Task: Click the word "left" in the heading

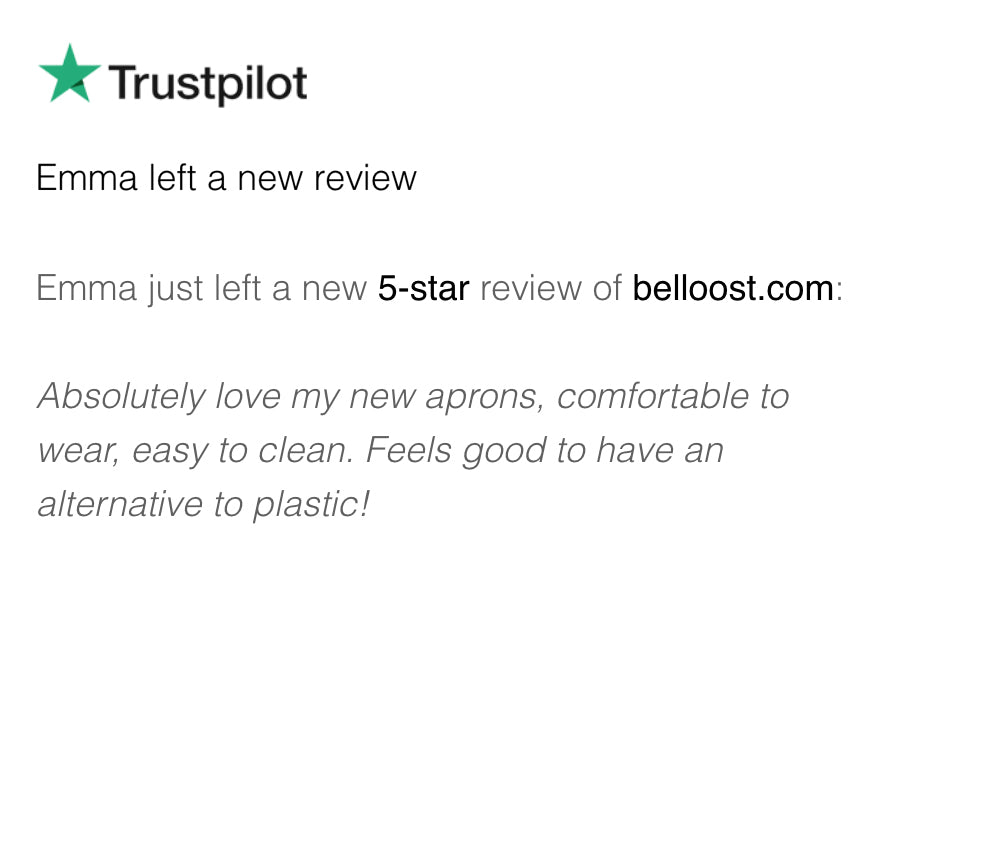Action: (x=173, y=178)
